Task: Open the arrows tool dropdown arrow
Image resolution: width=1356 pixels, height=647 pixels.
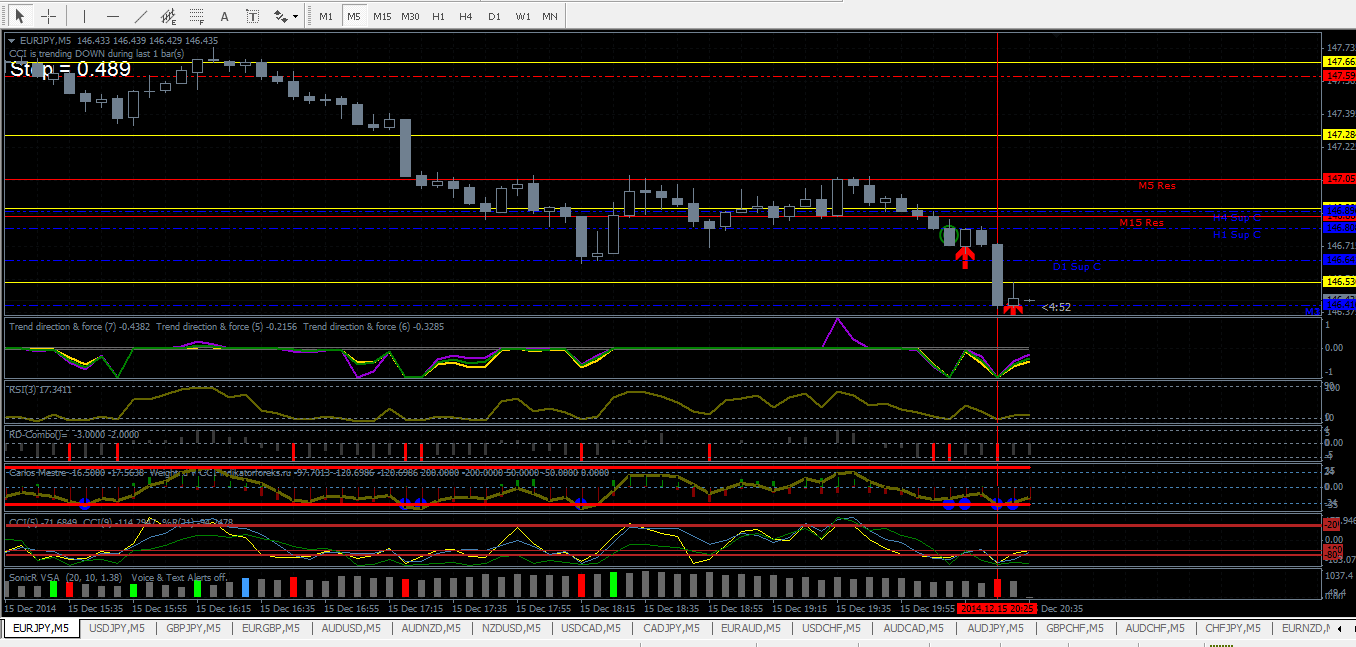Action: click(296, 17)
